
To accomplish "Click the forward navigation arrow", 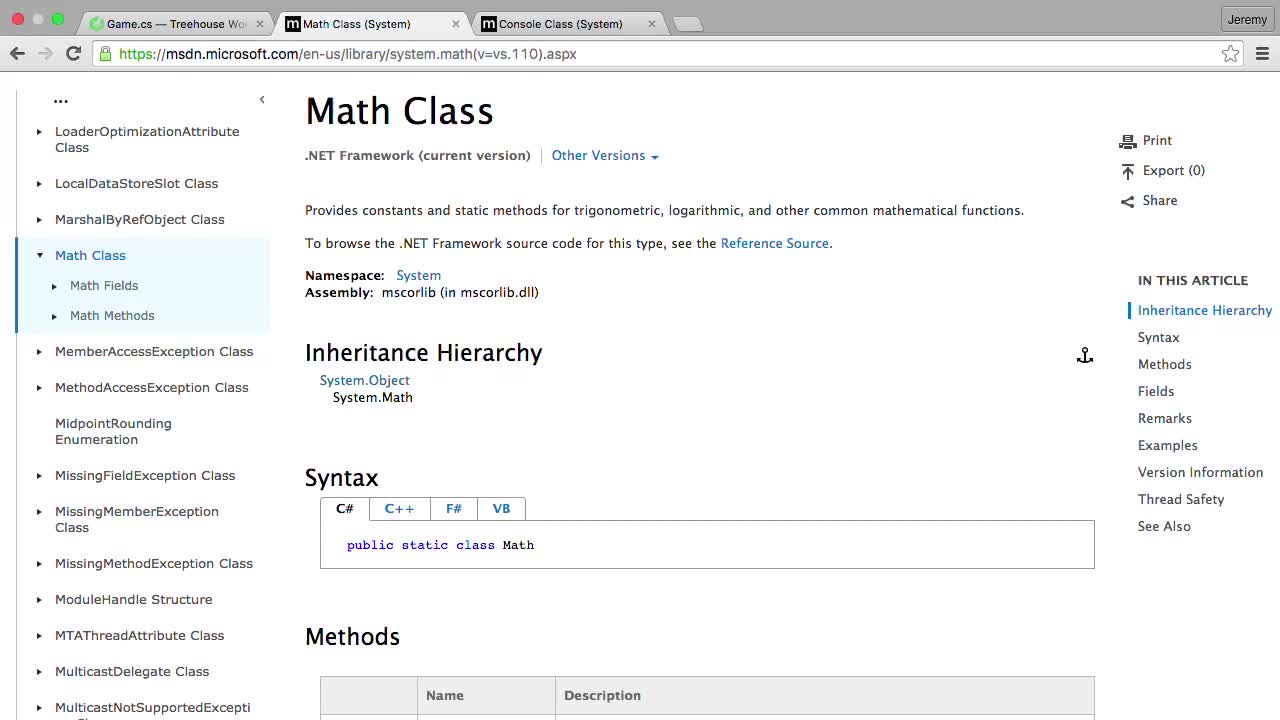I will 45,54.
